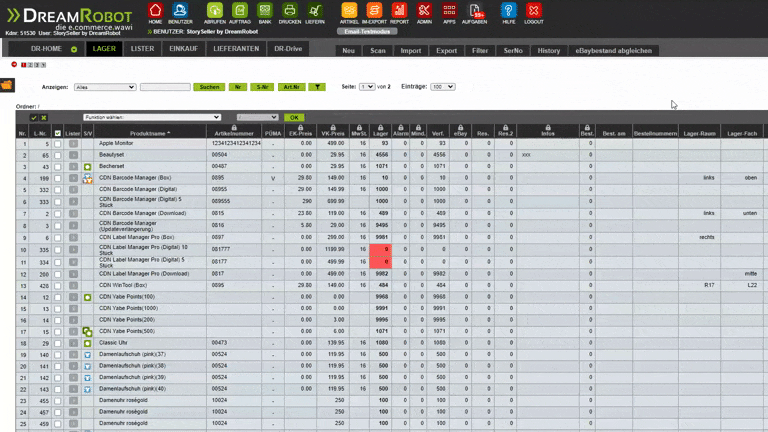
Task: Open the History menu item
Action: tap(549, 50)
